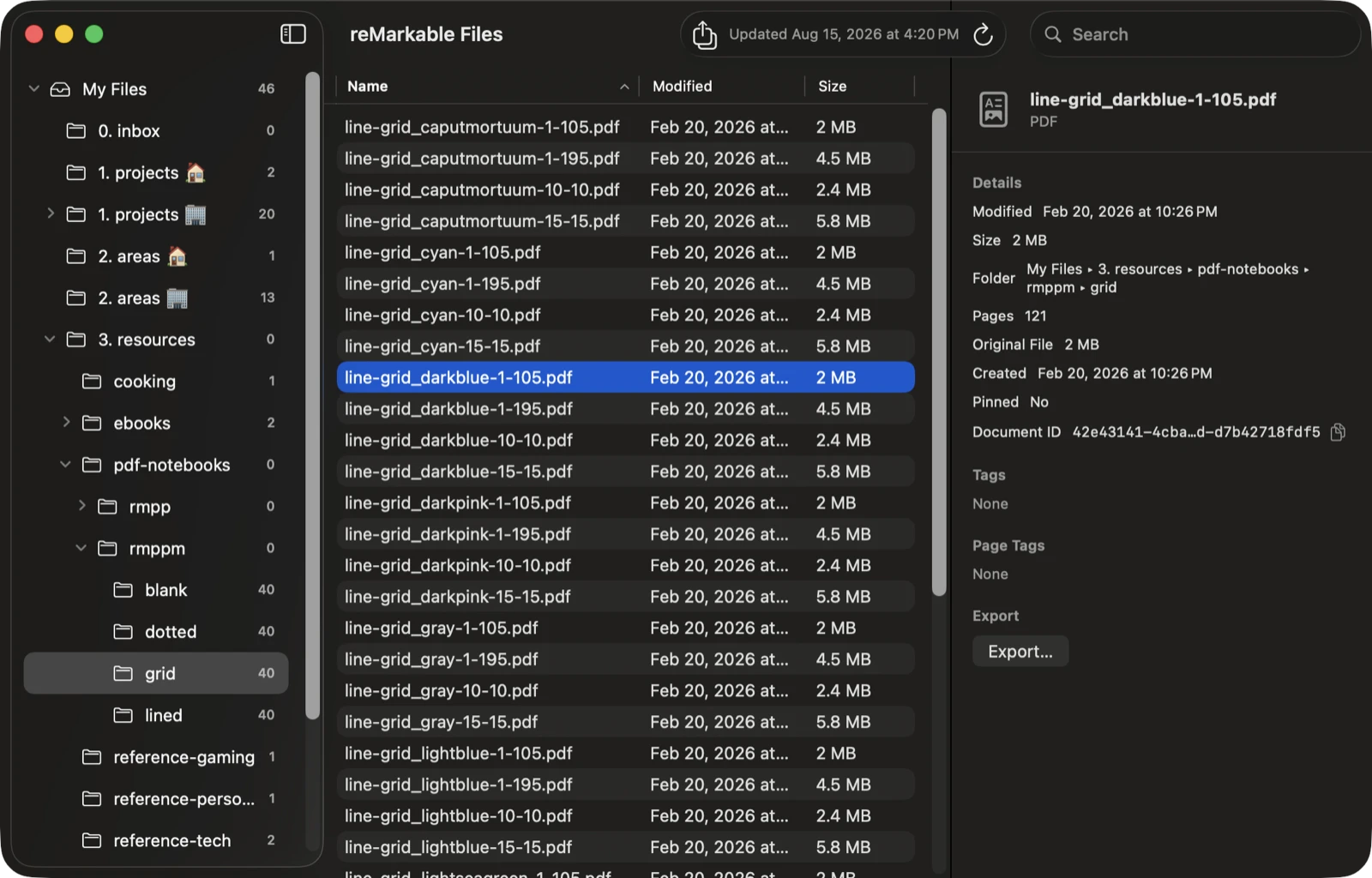Viewport: 1372px width, 878px height.
Task: Expand the 1. projects office folder
Action: click(x=50, y=213)
